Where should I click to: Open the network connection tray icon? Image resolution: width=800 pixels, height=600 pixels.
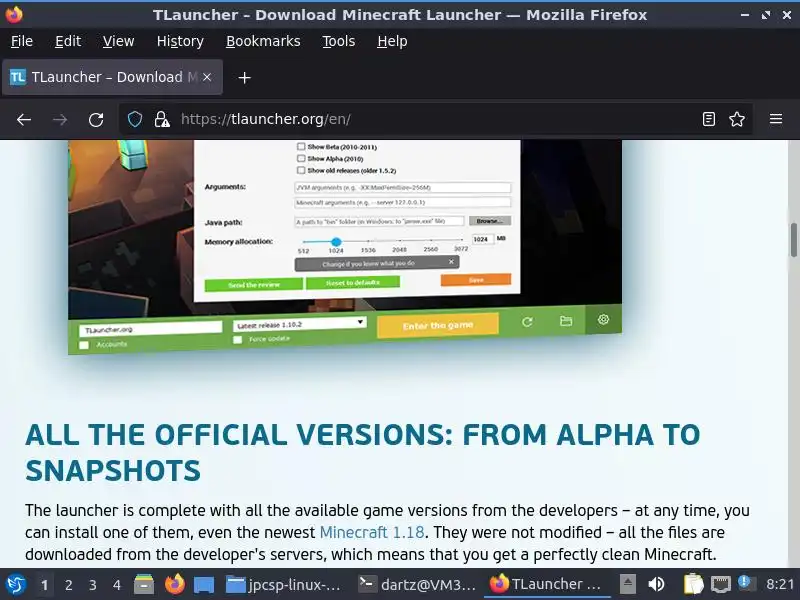721,584
